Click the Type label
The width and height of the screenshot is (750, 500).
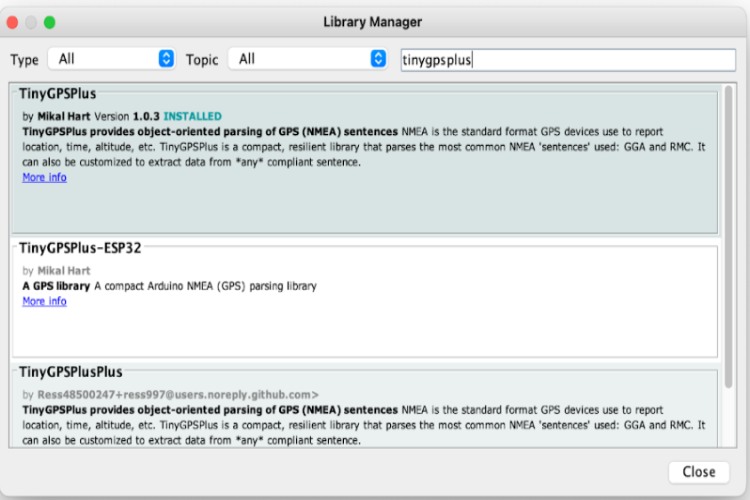24,60
